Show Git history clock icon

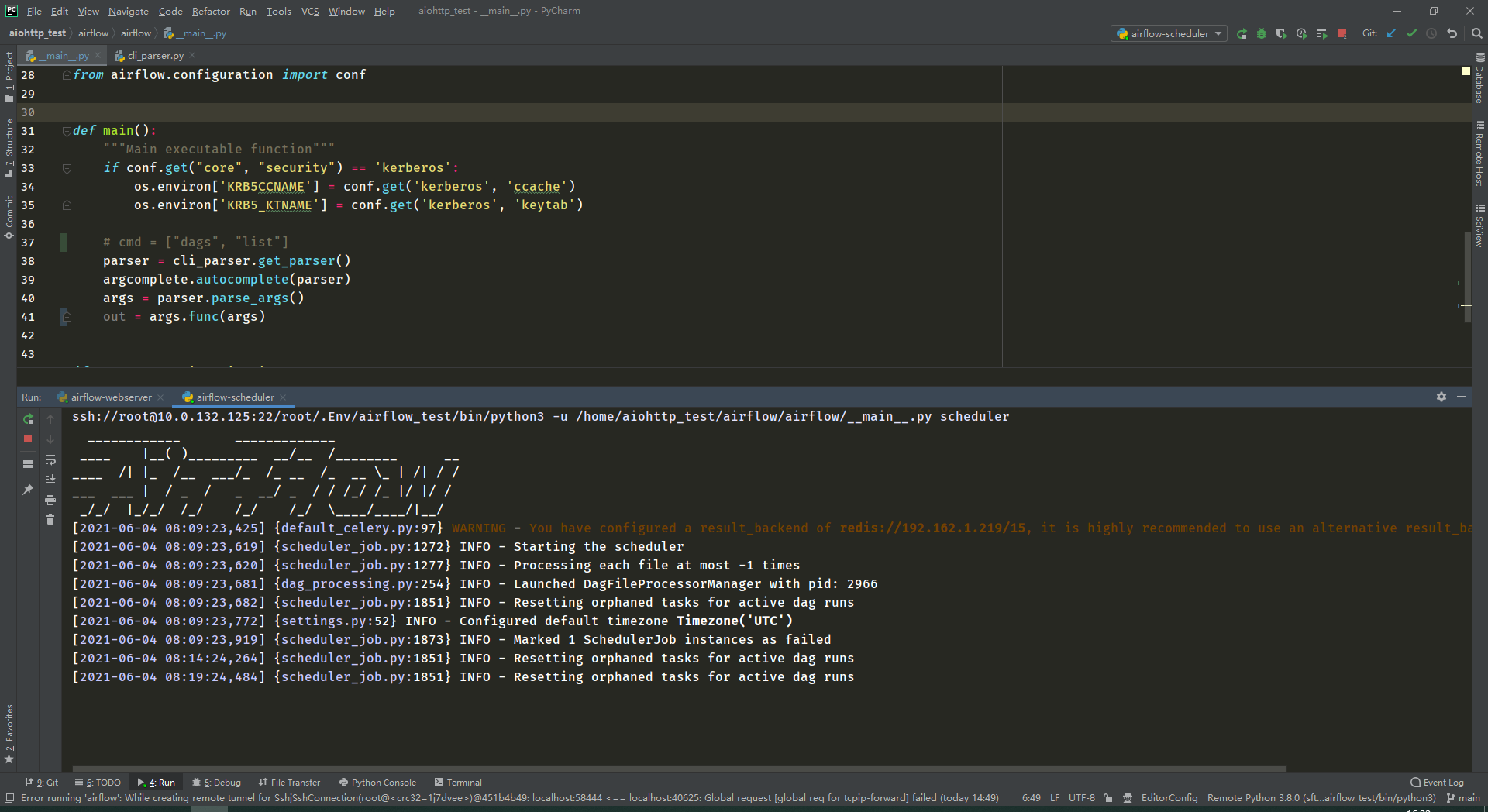tap(1431, 33)
